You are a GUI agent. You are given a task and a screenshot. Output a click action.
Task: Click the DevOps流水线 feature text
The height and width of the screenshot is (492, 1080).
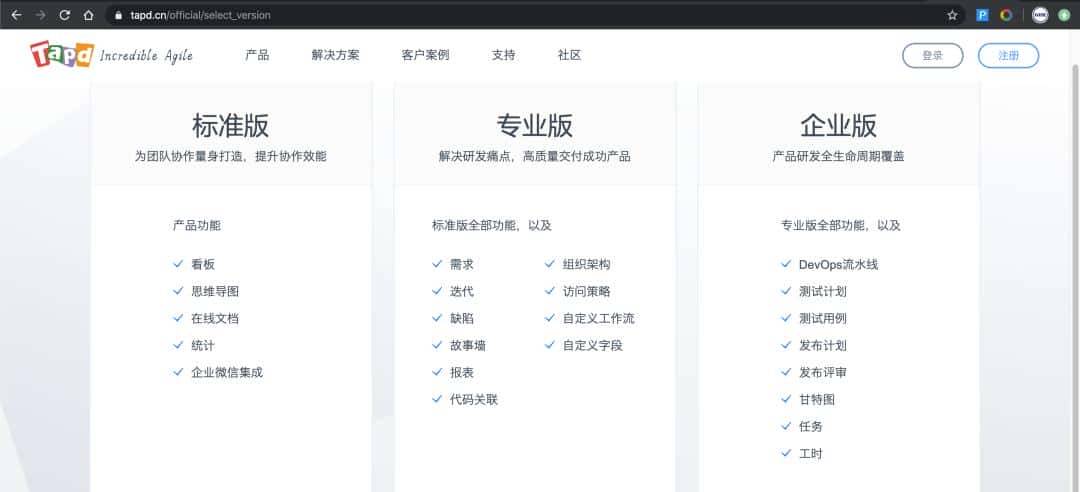[838, 265]
